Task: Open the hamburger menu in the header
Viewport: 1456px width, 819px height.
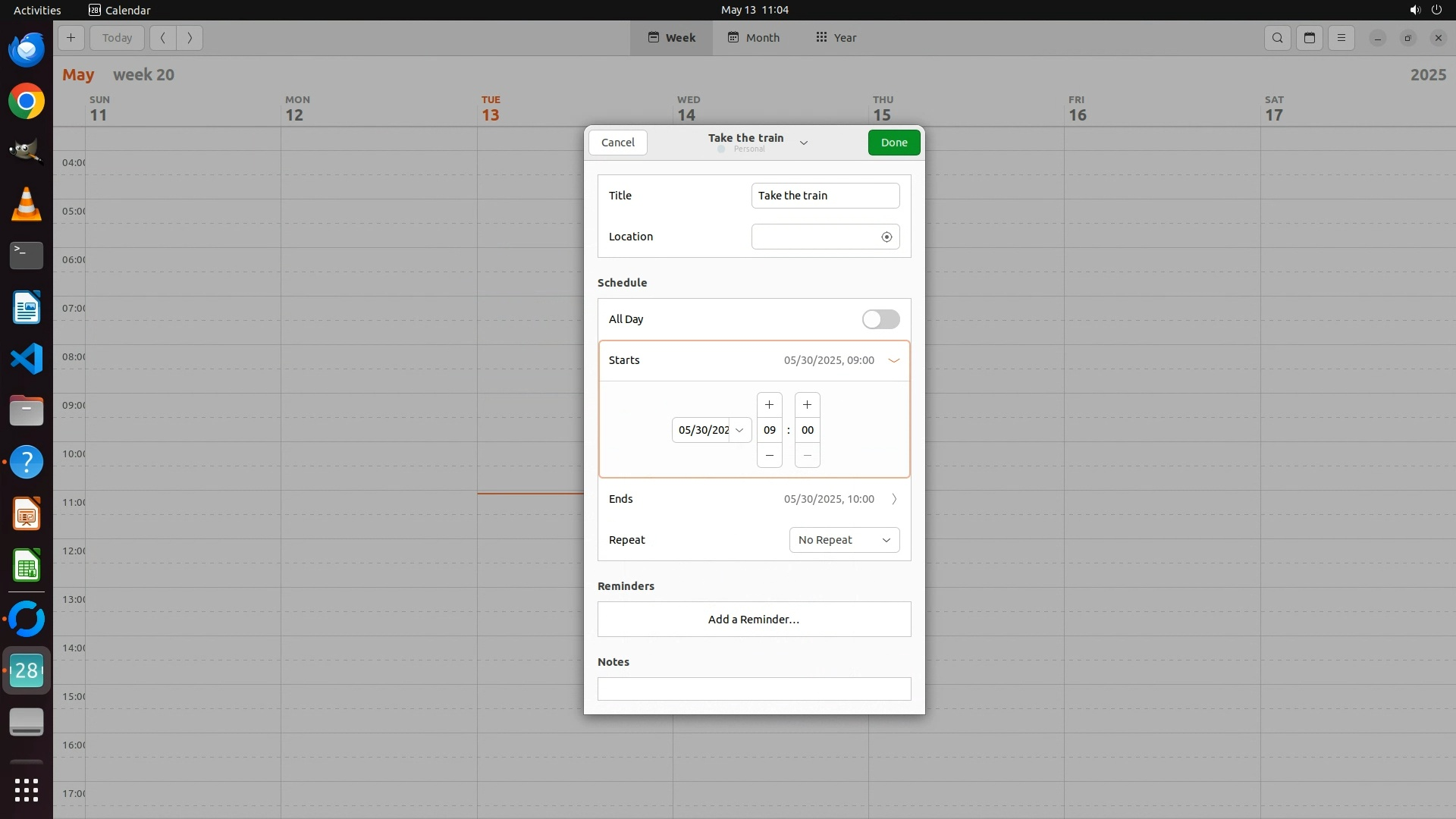Action: [x=1341, y=38]
